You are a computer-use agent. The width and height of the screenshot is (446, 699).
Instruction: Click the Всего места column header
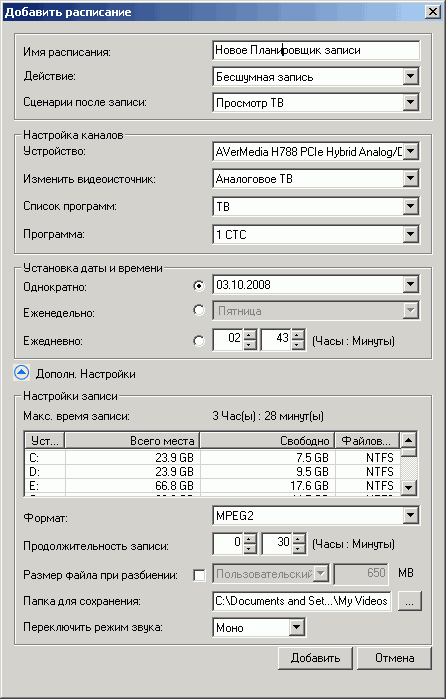coord(132,441)
